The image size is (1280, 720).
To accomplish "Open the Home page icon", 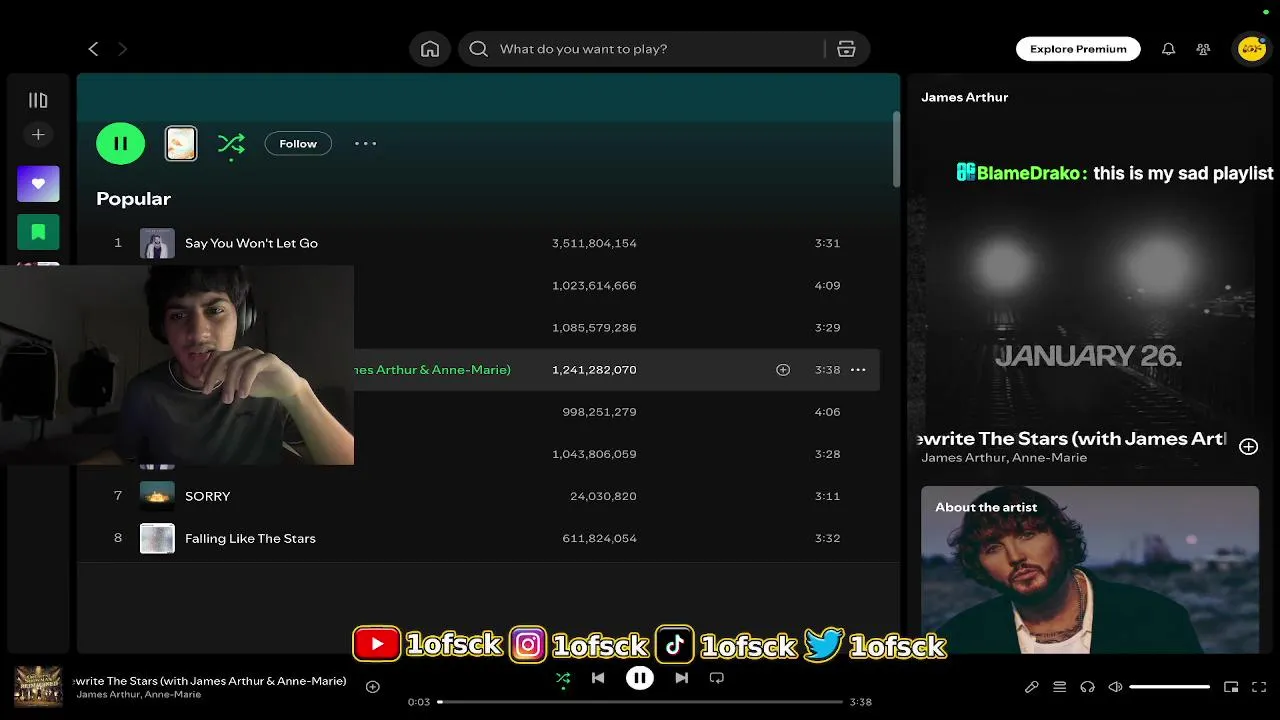I will 430,49.
